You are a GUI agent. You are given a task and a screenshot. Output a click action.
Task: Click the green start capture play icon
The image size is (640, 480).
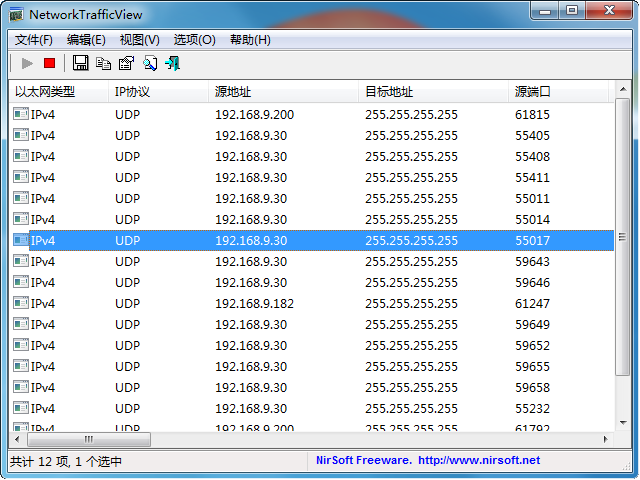tap(27, 63)
